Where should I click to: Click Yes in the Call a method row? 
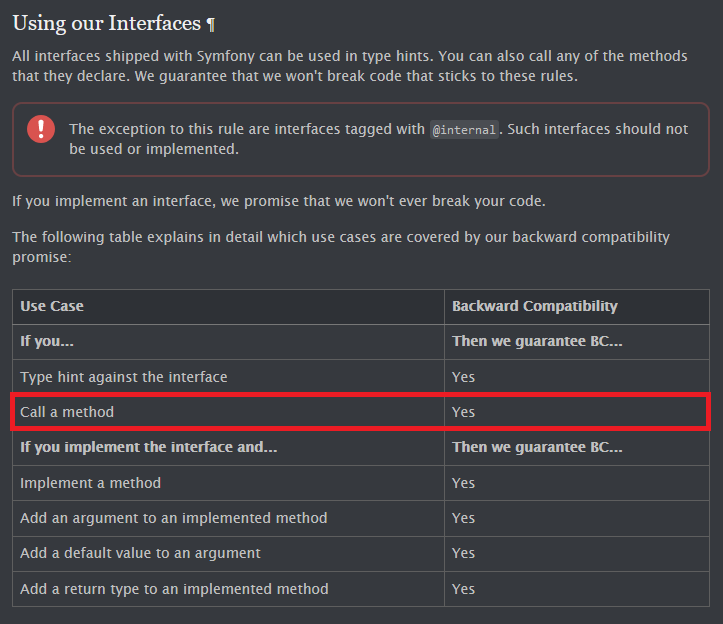tap(463, 412)
